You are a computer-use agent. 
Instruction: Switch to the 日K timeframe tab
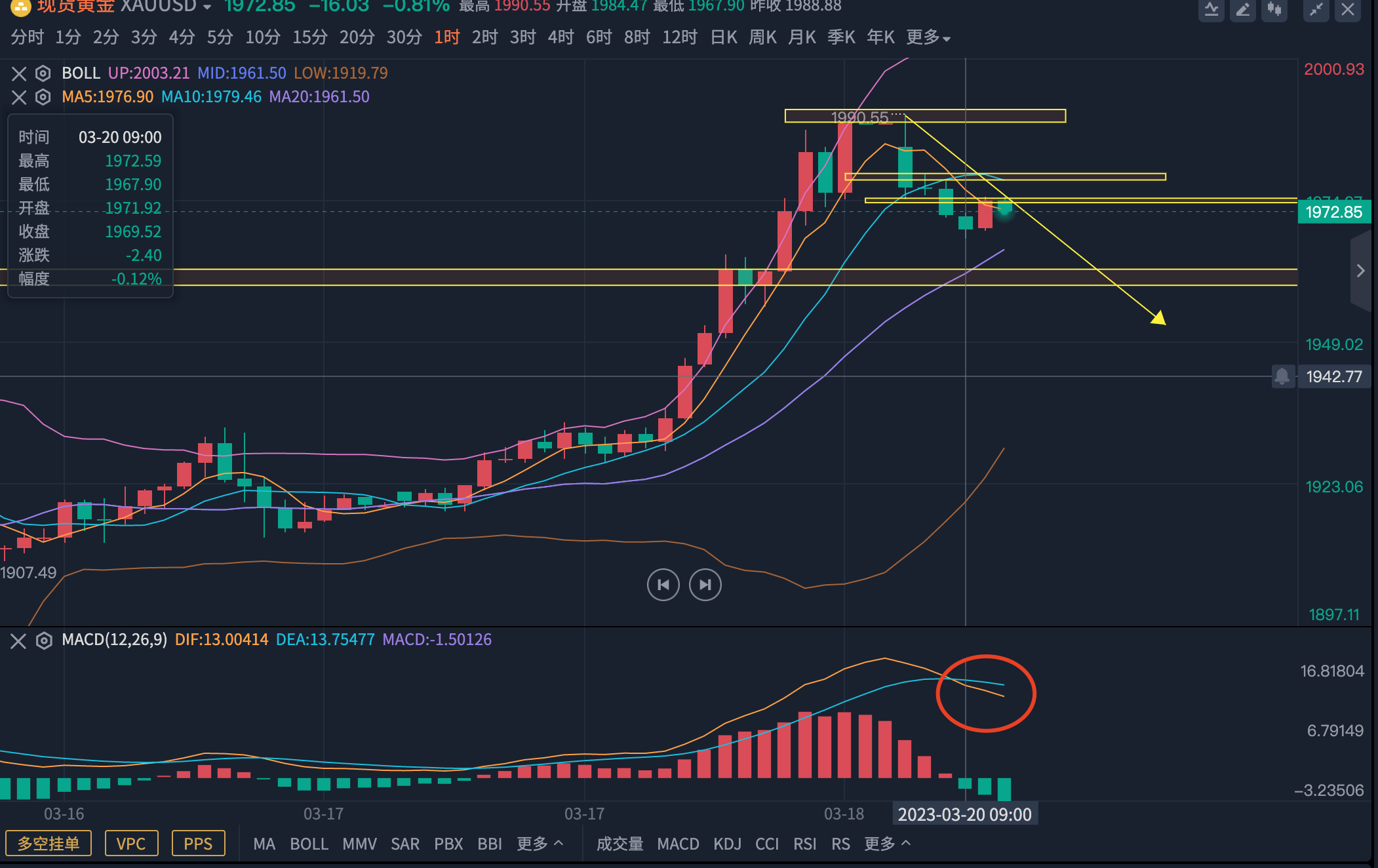(724, 37)
